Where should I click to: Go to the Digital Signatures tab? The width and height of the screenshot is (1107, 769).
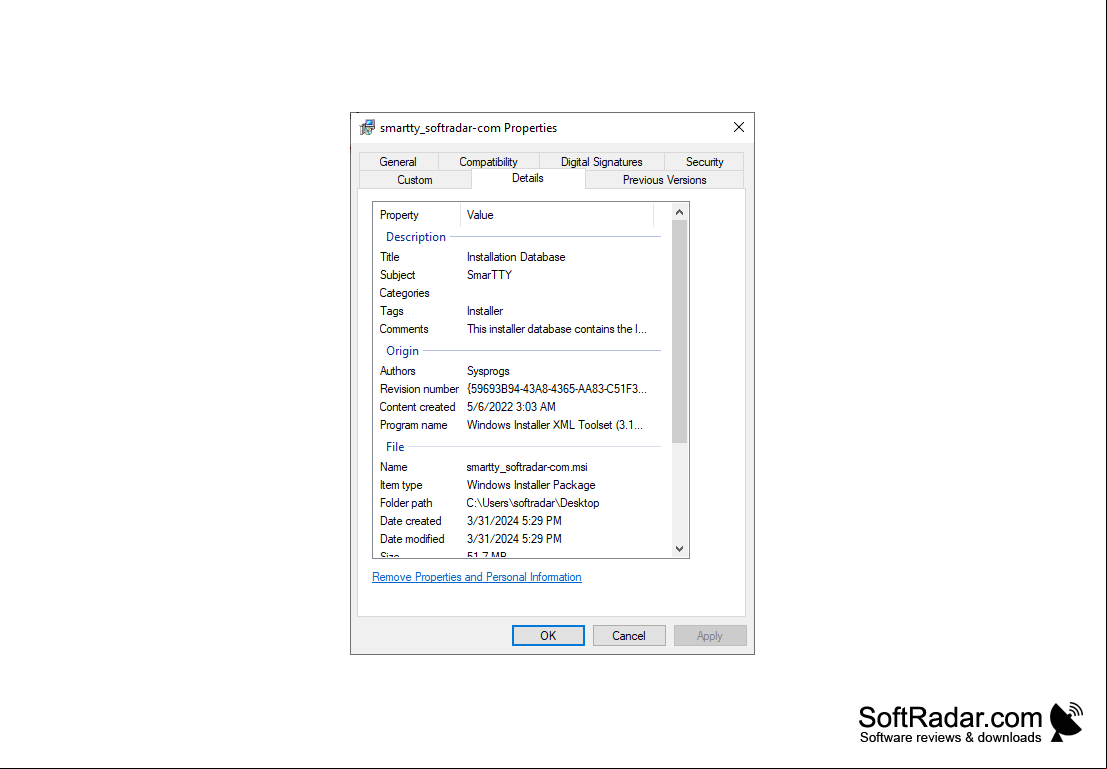(602, 162)
